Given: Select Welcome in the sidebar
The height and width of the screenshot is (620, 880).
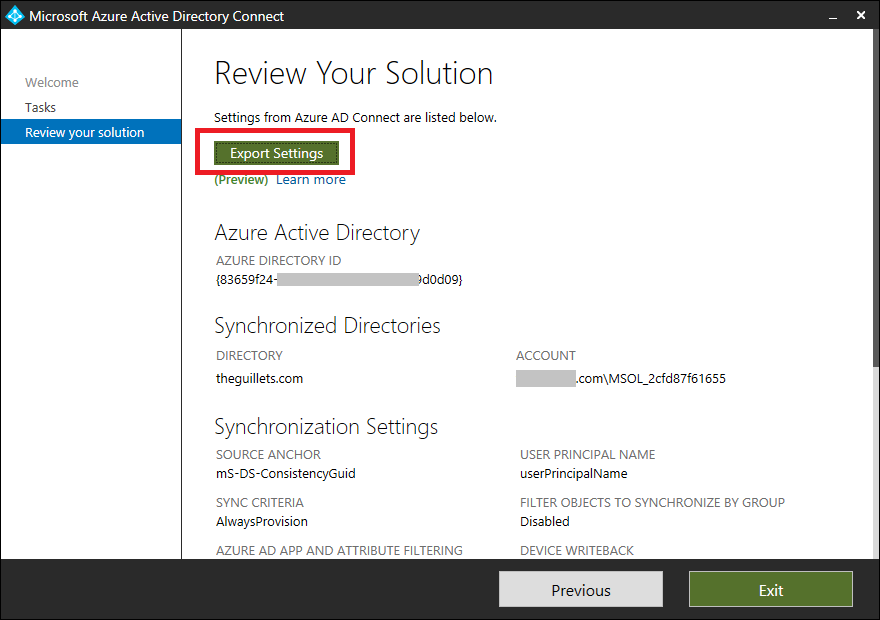Looking at the screenshot, I should [52, 82].
